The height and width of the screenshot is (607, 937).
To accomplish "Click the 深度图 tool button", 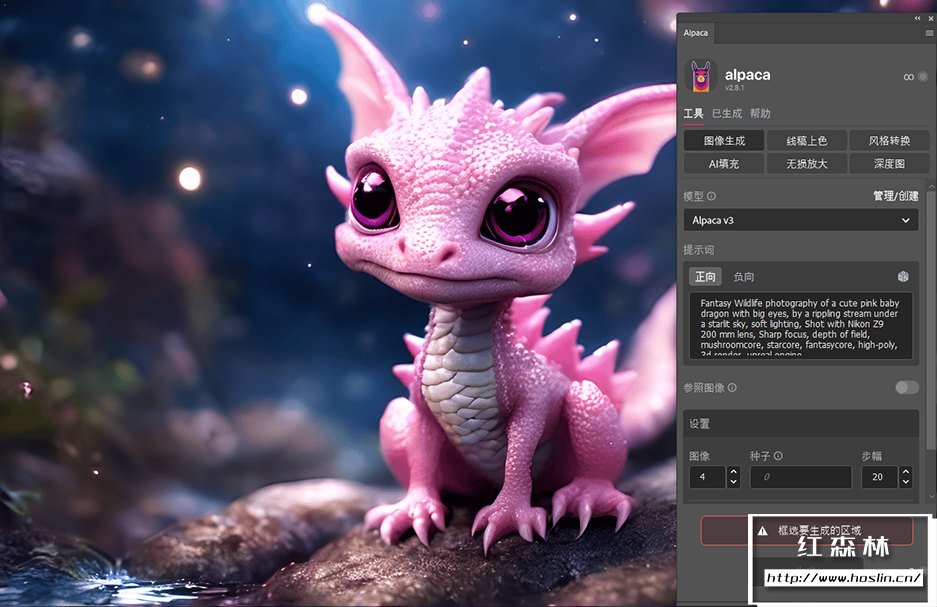I will click(x=889, y=164).
